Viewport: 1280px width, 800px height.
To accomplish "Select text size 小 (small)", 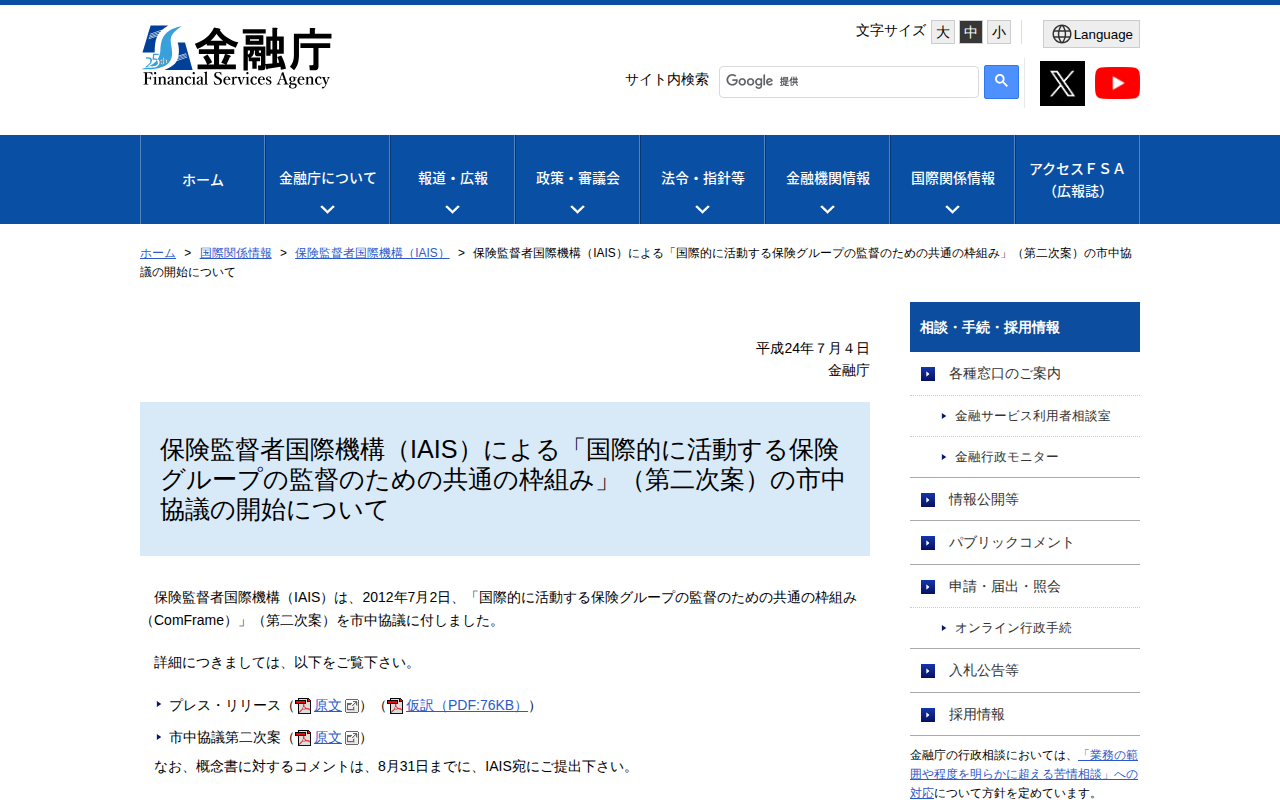I will (x=998, y=32).
